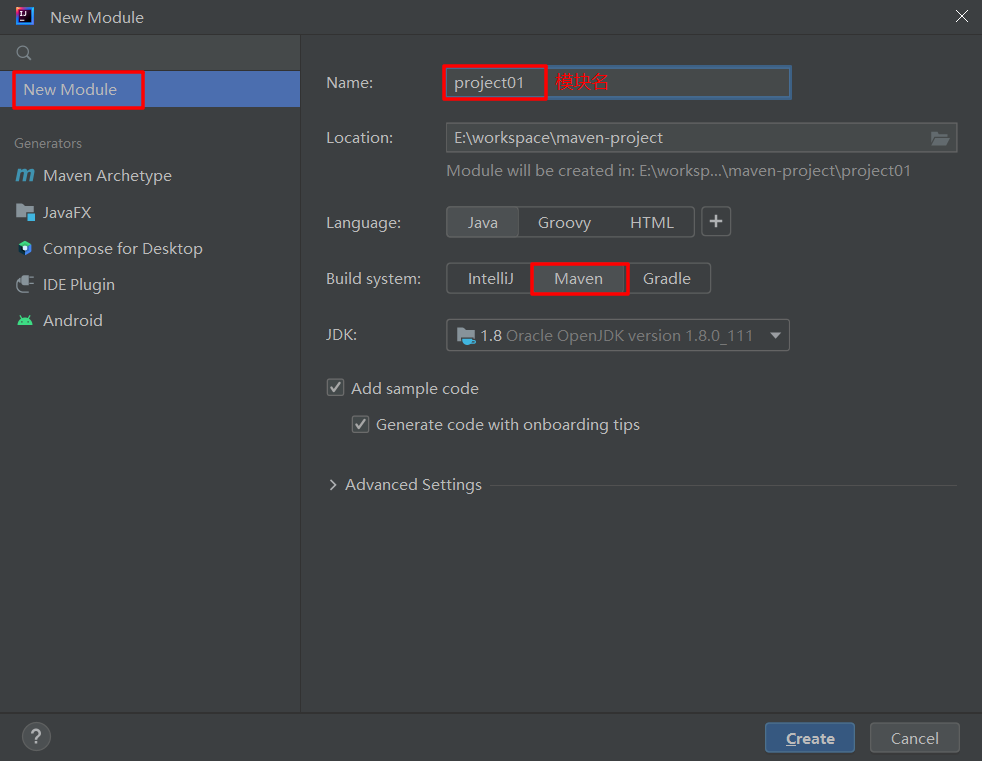This screenshot has height=761, width=982.
Task: Focus the module Name field
Action: (618, 82)
